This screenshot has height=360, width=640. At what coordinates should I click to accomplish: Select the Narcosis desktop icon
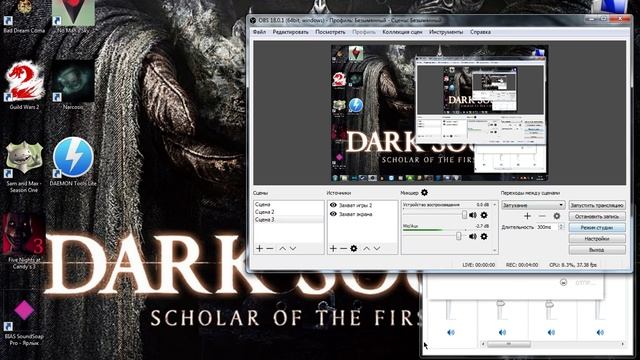tap(73, 86)
